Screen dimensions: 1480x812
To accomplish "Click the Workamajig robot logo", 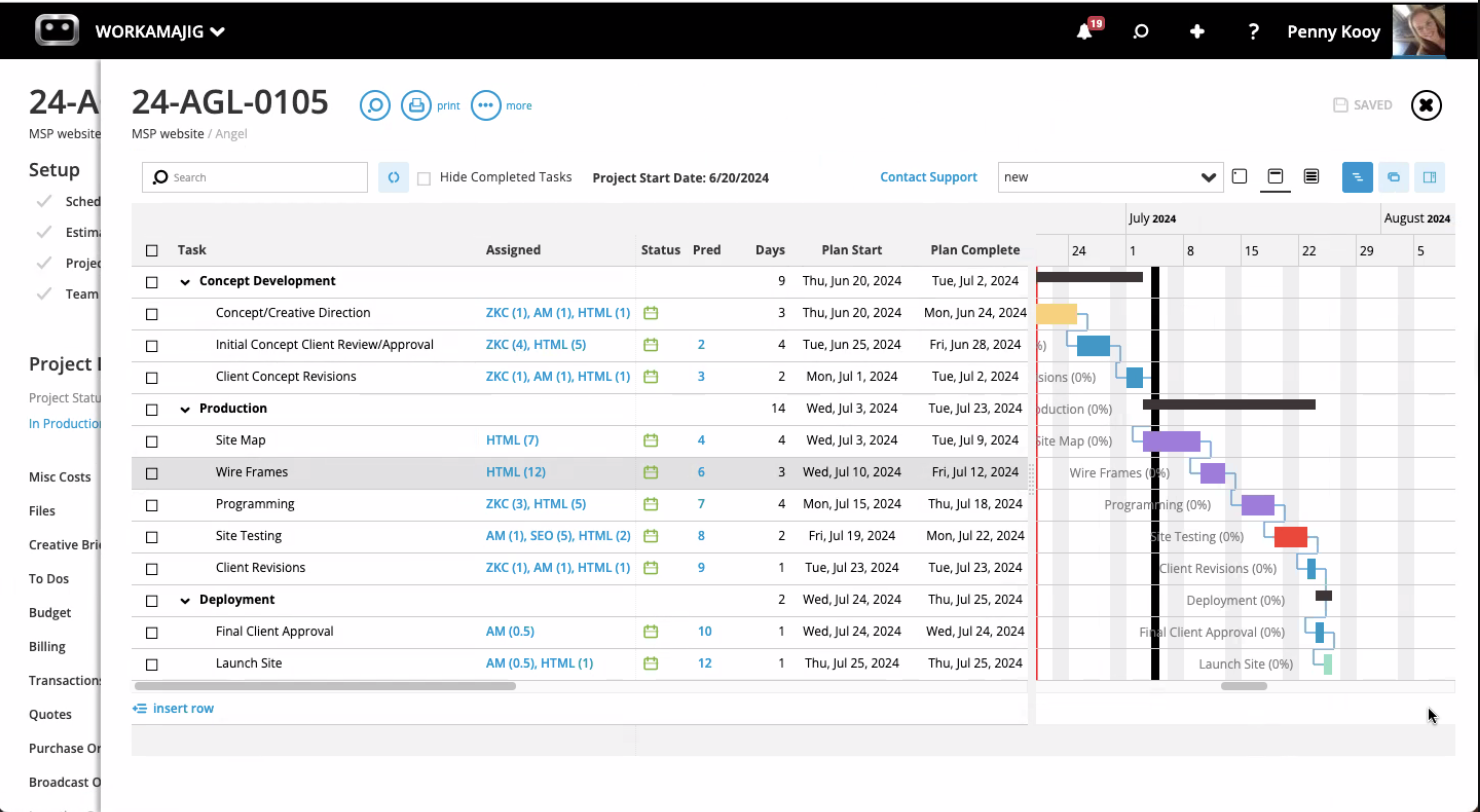I will pos(57,31).
